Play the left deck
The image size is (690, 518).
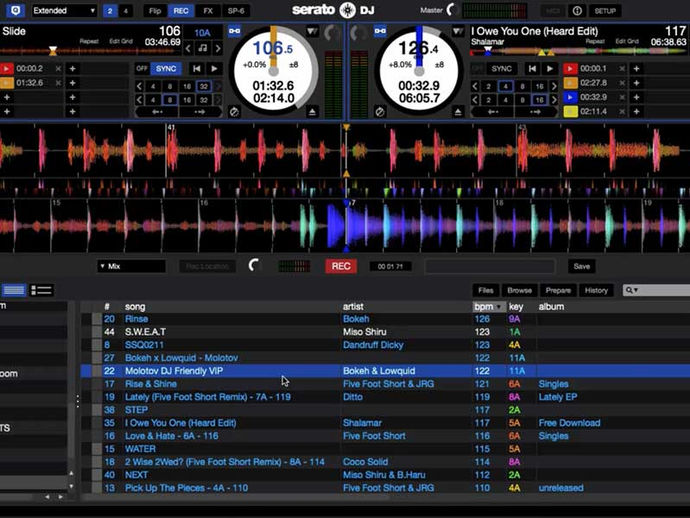214,69
